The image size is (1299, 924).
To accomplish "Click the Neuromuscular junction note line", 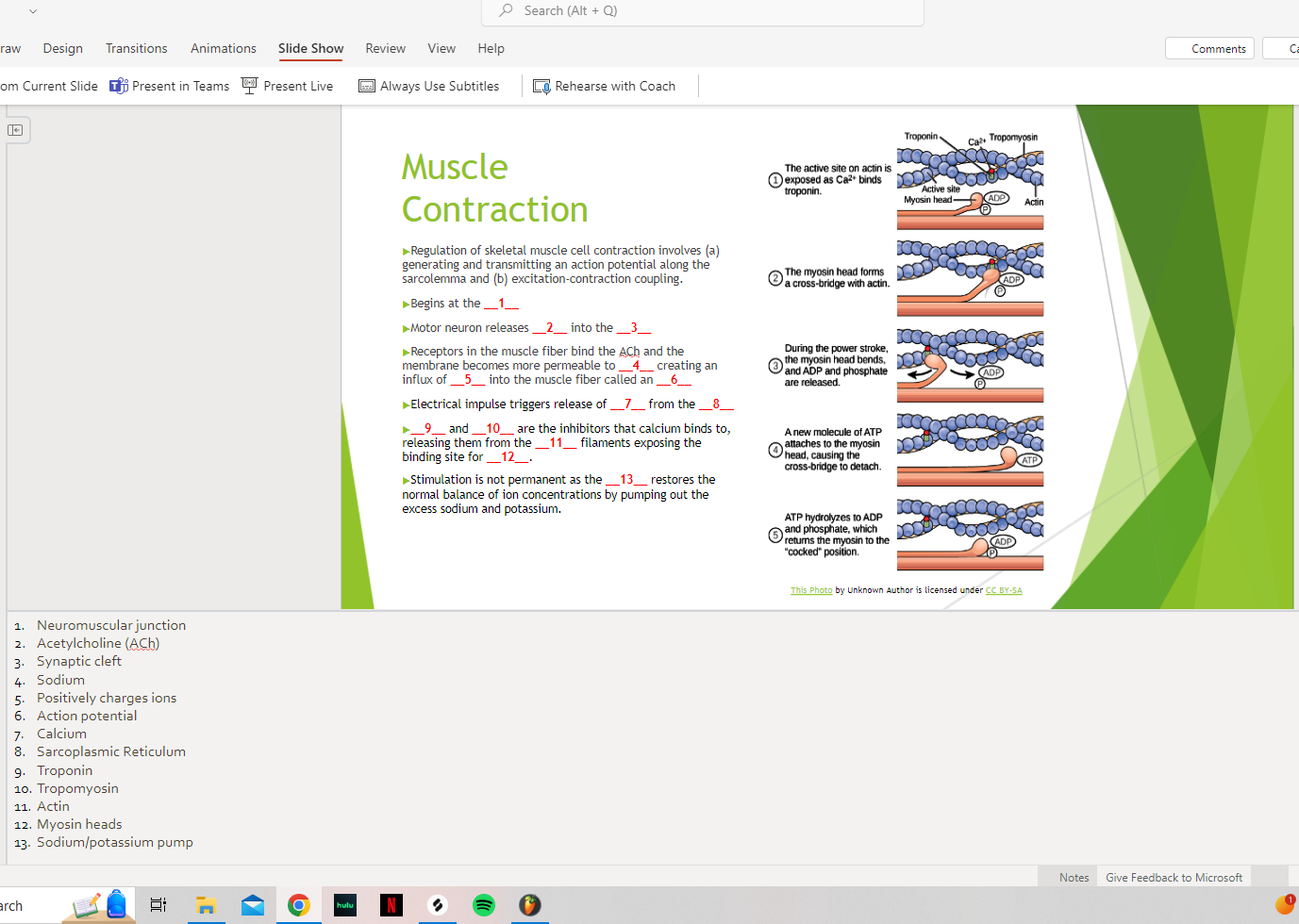I will point(111,625).
